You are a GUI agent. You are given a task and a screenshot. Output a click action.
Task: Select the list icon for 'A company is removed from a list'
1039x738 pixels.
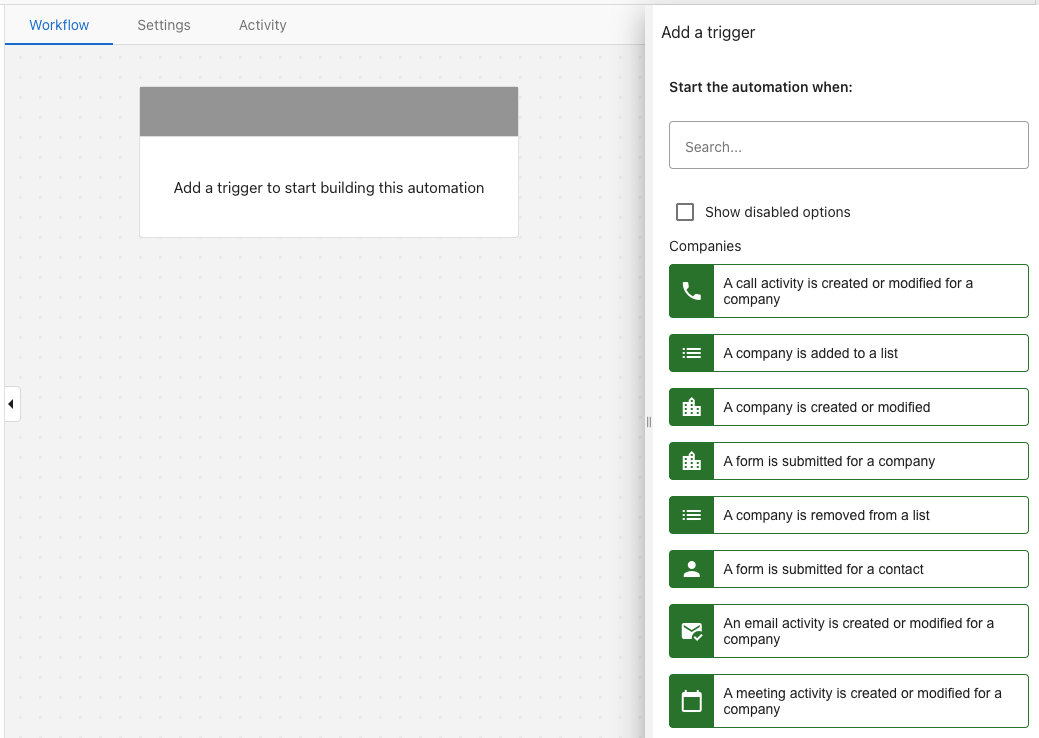click(690, 514)
